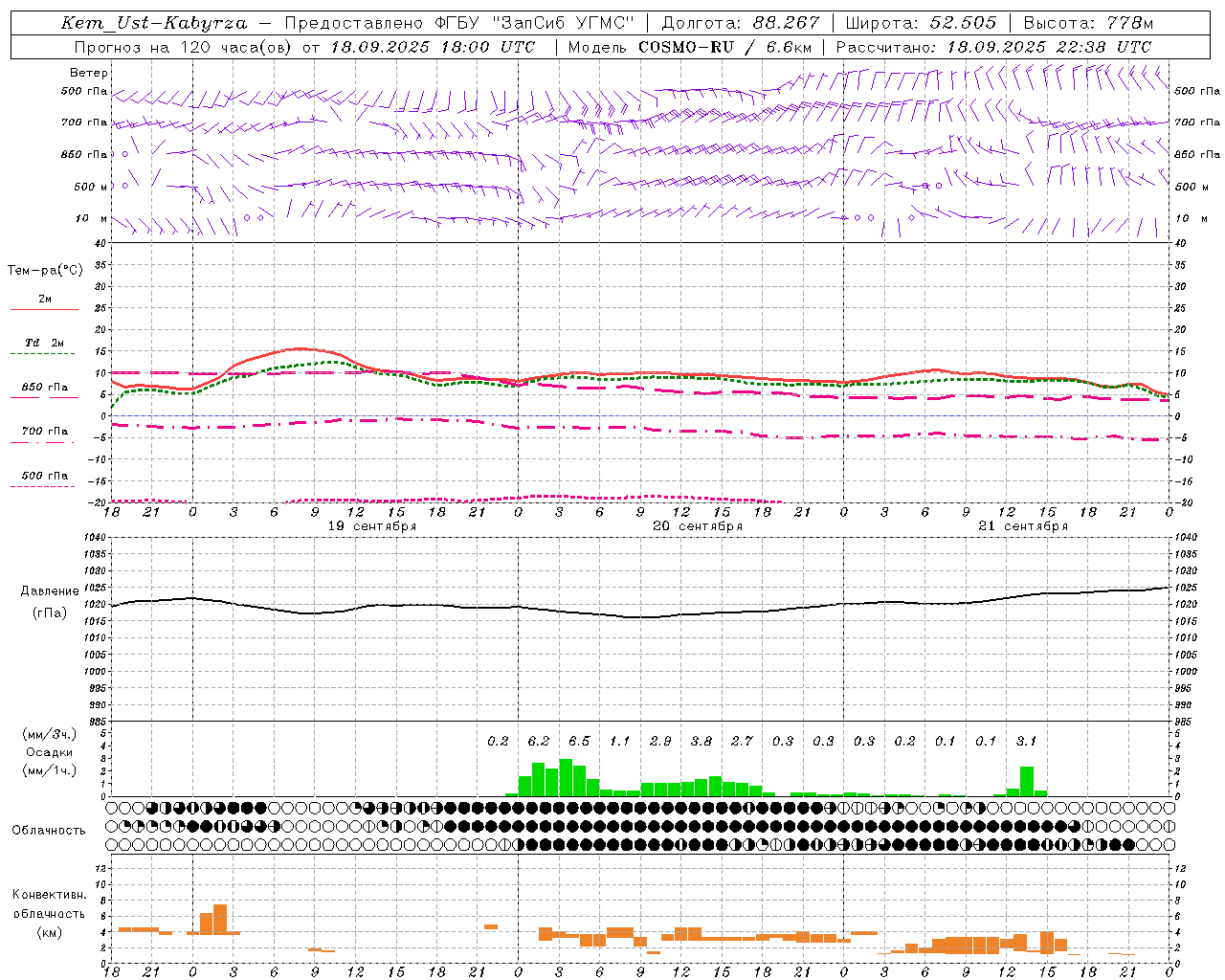1225x980 pixels.
Task: Click the solid red 2м legend line sample
Action: pyautogui.click(x=44, y=309)
